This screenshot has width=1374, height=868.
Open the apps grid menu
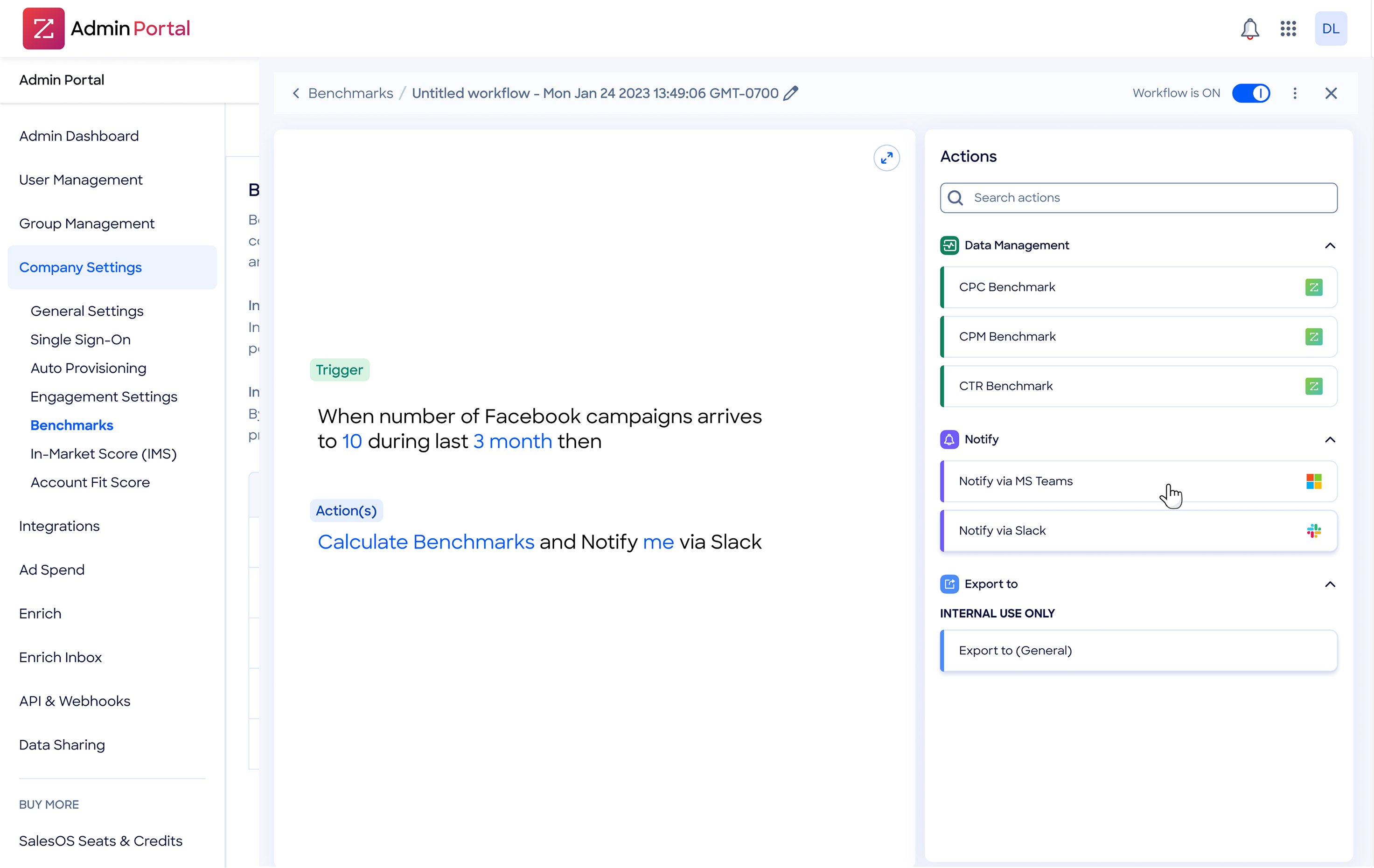(1288, 28)
